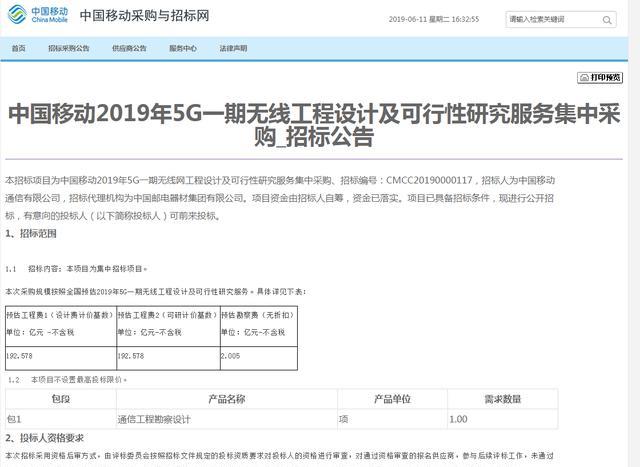Click the value 2.005 in the table

(231, 356)
